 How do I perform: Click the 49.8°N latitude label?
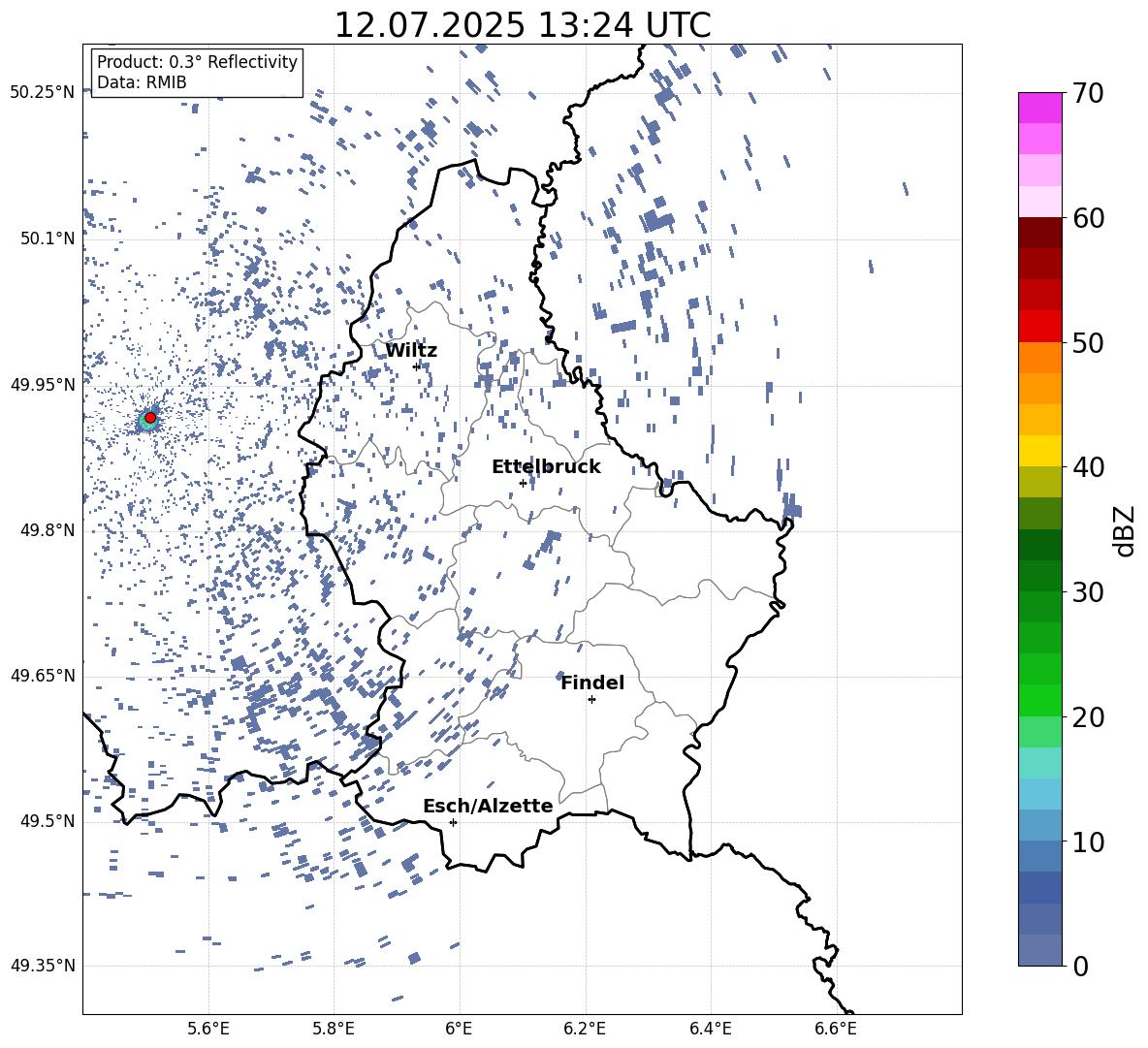(48, 530)
